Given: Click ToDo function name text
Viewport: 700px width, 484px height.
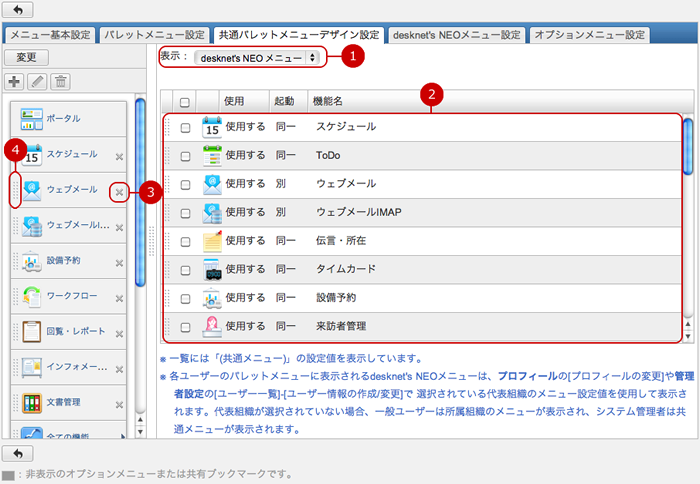Looking at the screenshot, I should 328,155.
